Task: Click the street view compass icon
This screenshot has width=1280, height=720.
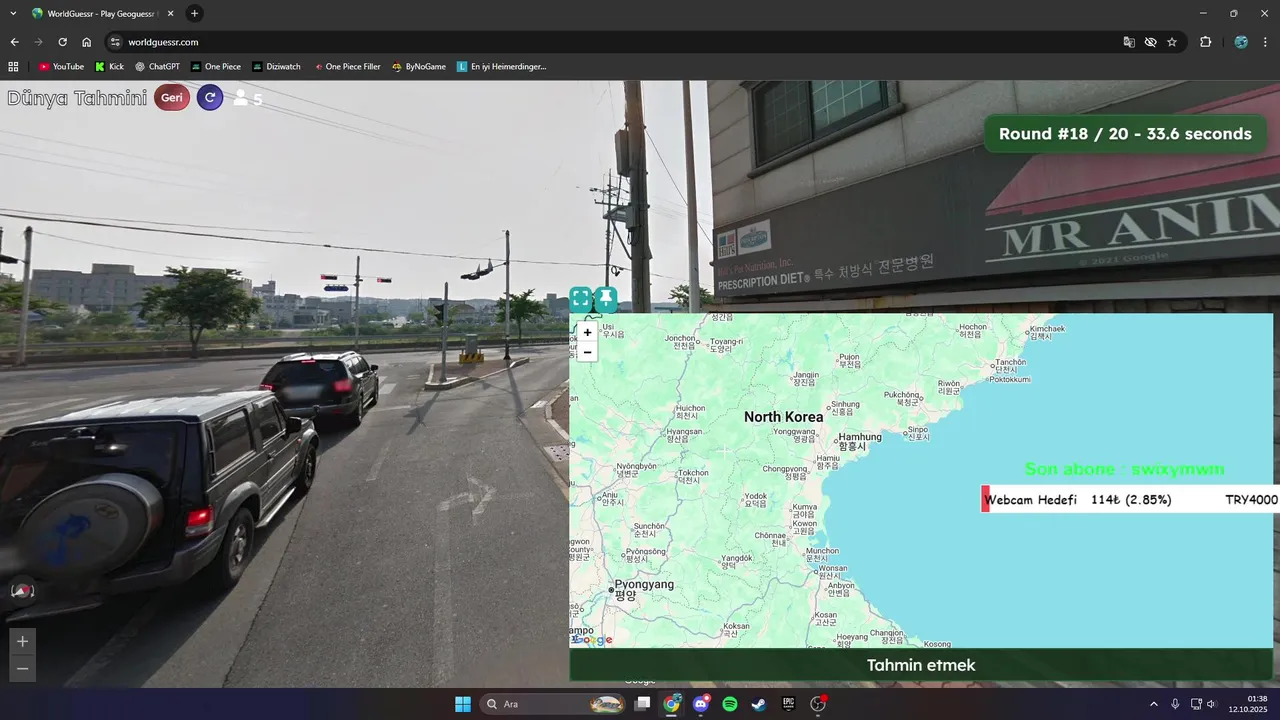Action: tap(22, 591)
